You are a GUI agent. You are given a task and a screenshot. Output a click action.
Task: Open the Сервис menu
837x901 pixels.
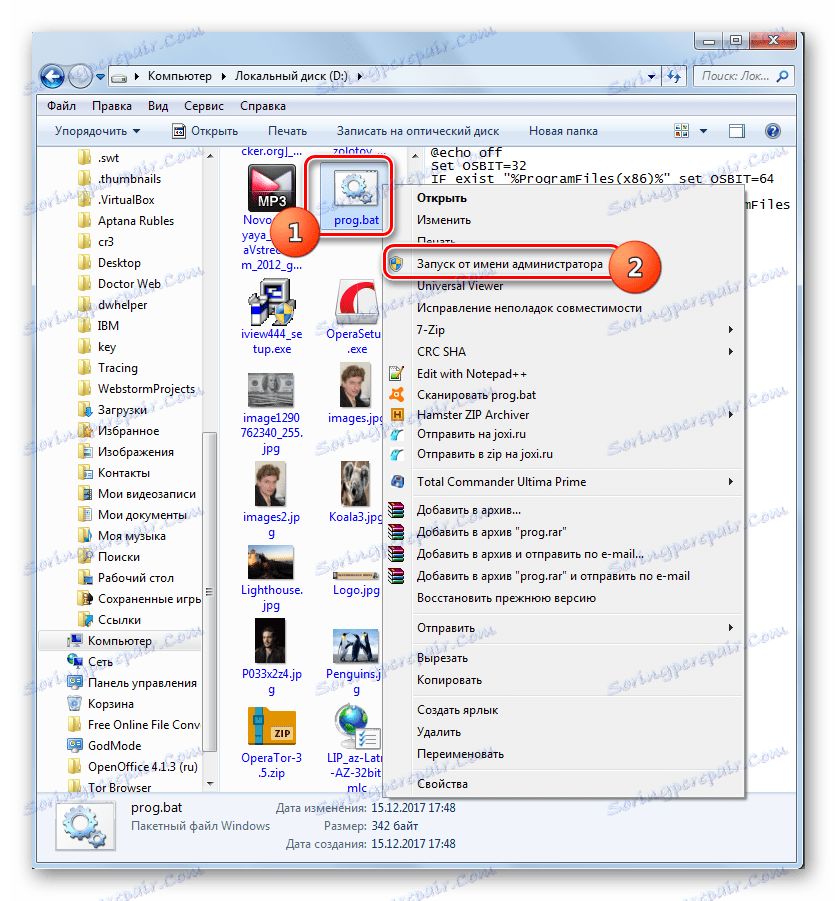point(204,106)
